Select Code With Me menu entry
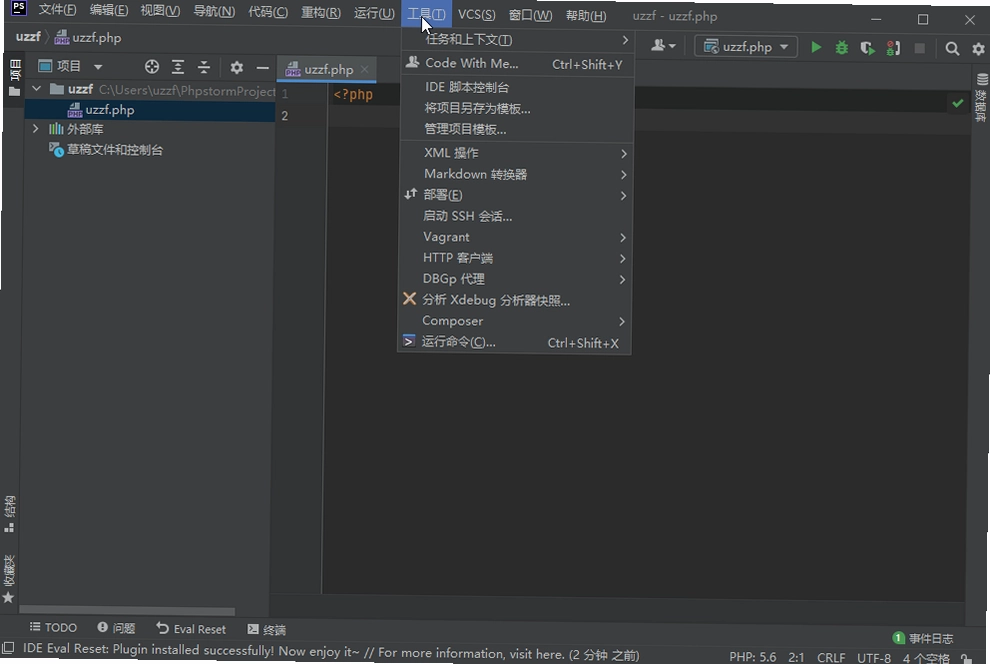Image resolution: width=990 pixels, height=664 pixels. (516, 64)
